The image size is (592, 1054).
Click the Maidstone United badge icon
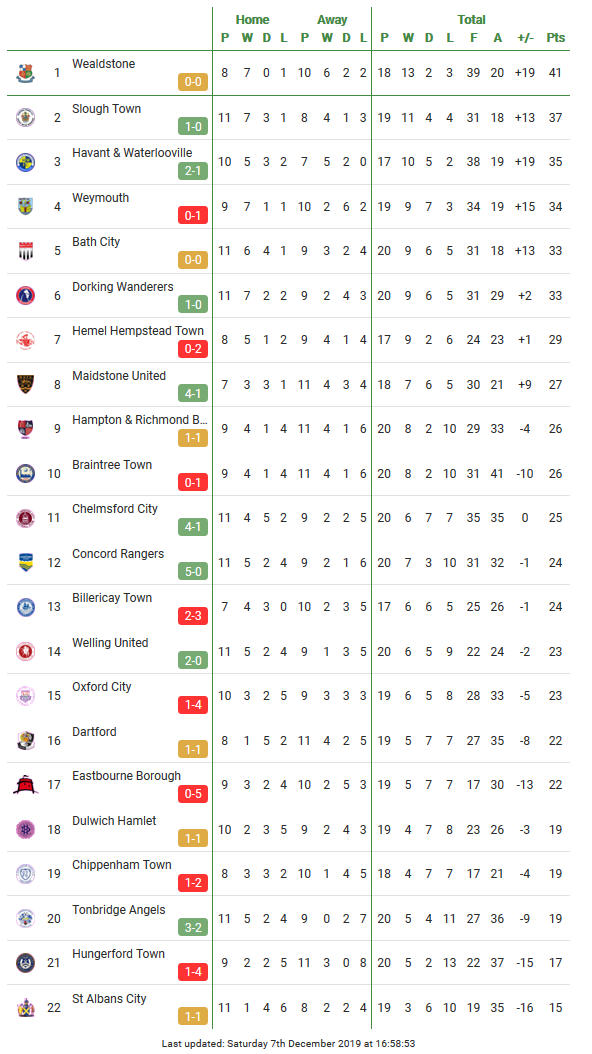click(26, 384)
